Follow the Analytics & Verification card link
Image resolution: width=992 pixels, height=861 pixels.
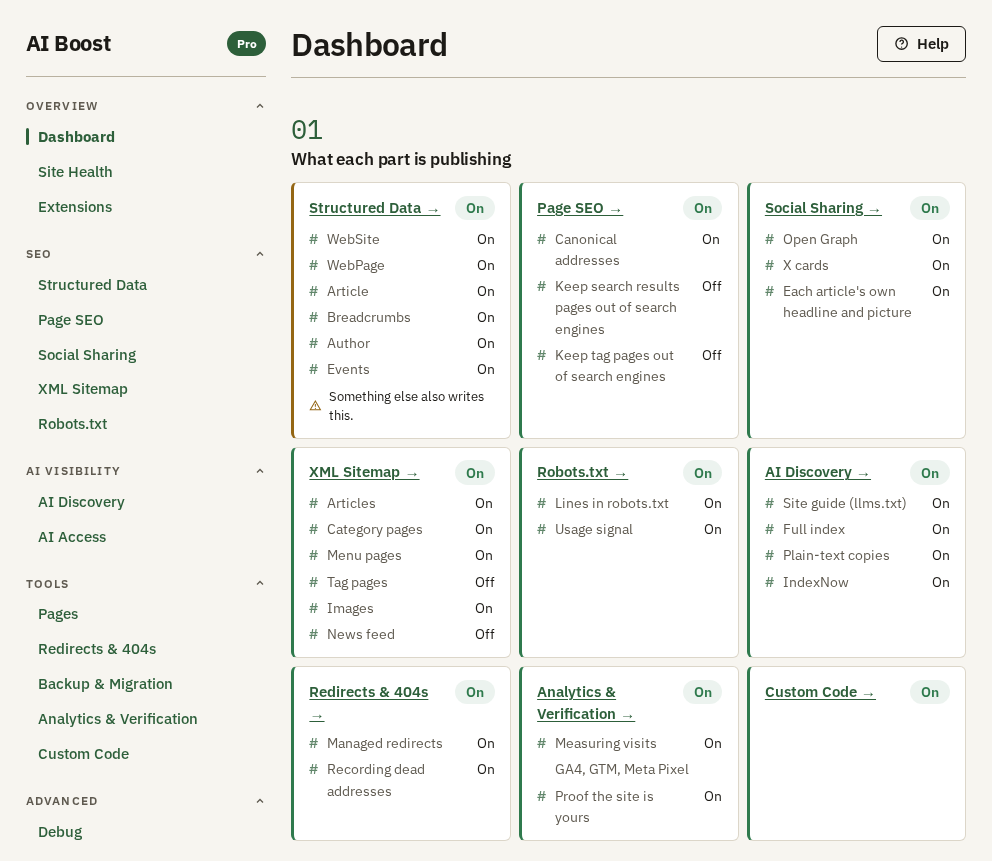(585, 703)
